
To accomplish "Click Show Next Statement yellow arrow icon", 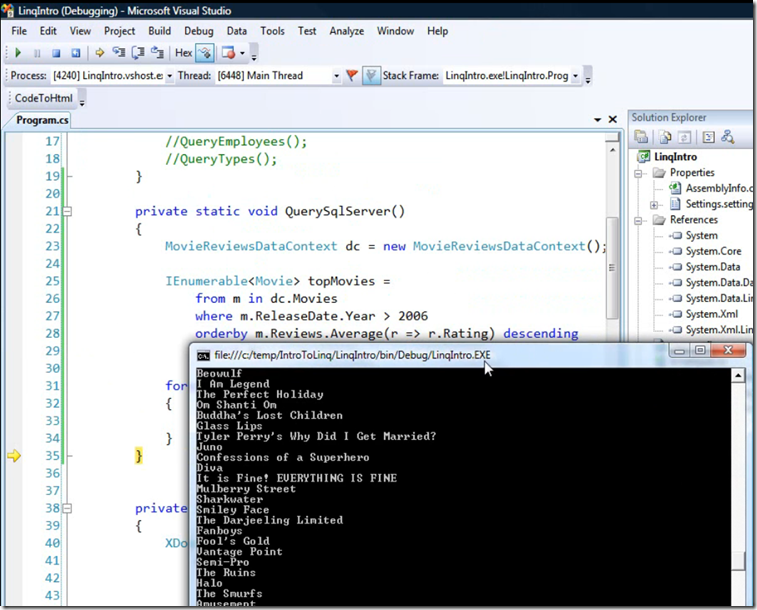I will (x=100, y=53).
